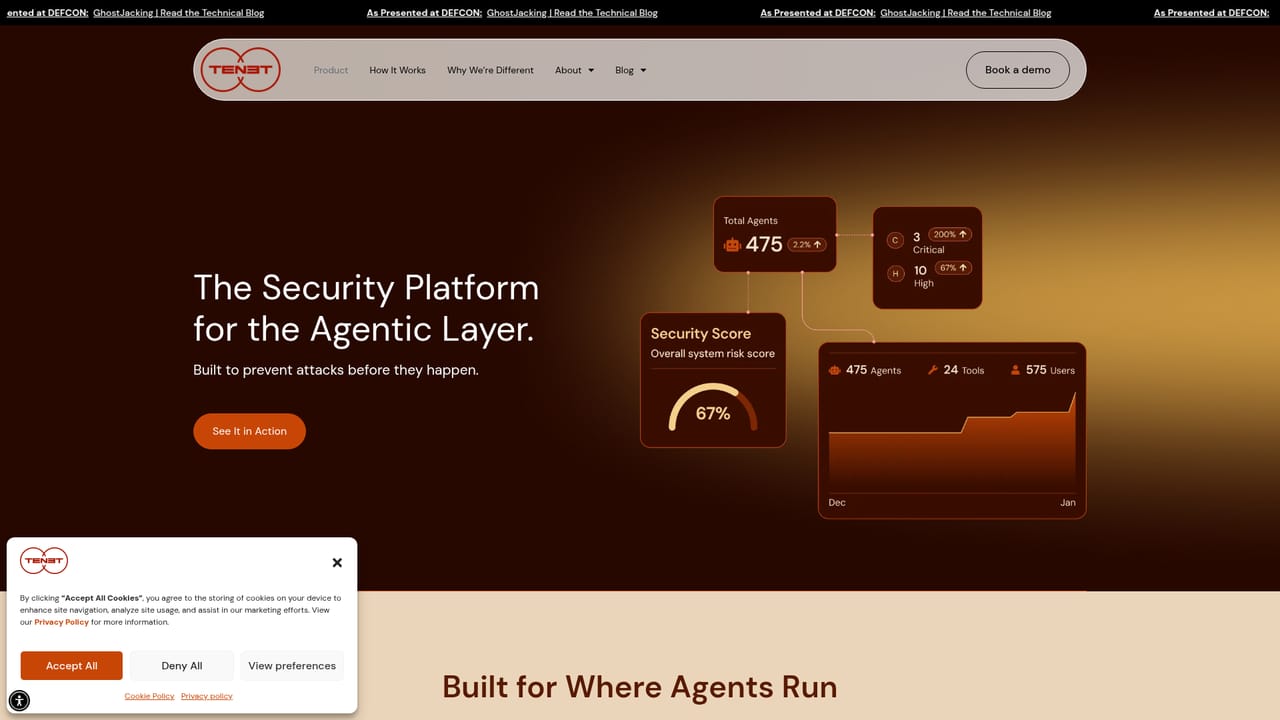
Task: Open the accessibility options widget icon
Action: pyautogui.click(x=19, y=700)
